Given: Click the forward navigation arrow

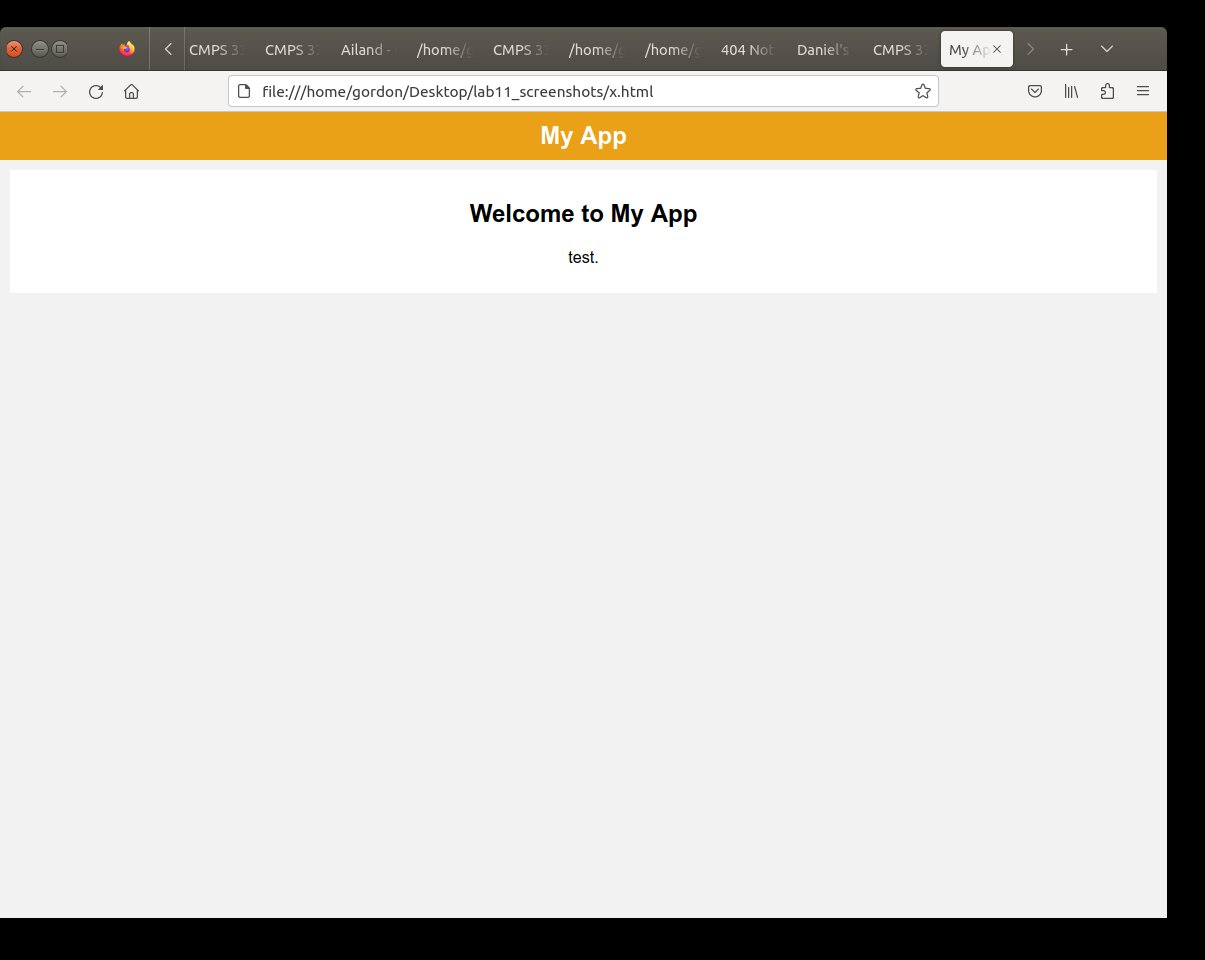Looking at the screenshot, I should (60, 92).
